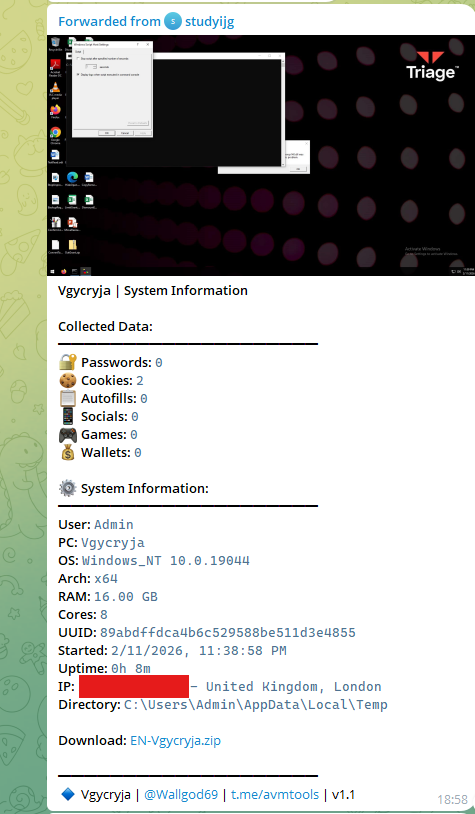Copy the Directory path C:\Users\Admin\AppData\Local\Temp
The height and width of the screenshot is (814, 475).
pyautogui.click(x=255, y=704)
